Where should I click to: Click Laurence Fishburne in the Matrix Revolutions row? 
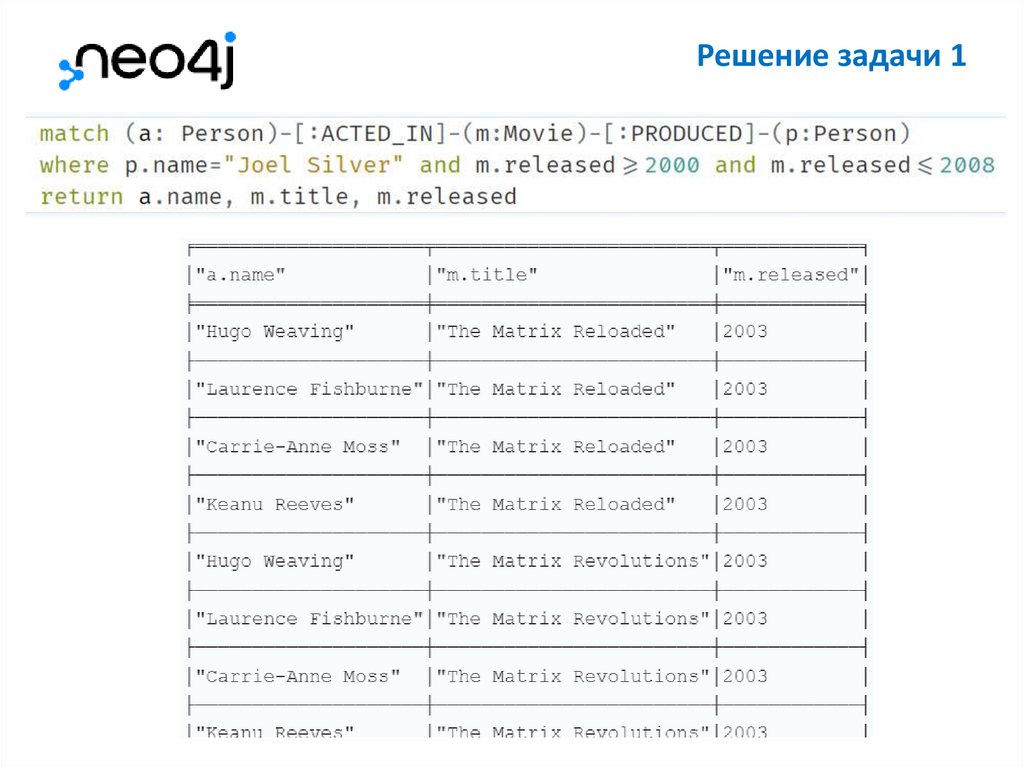point(309,619)
